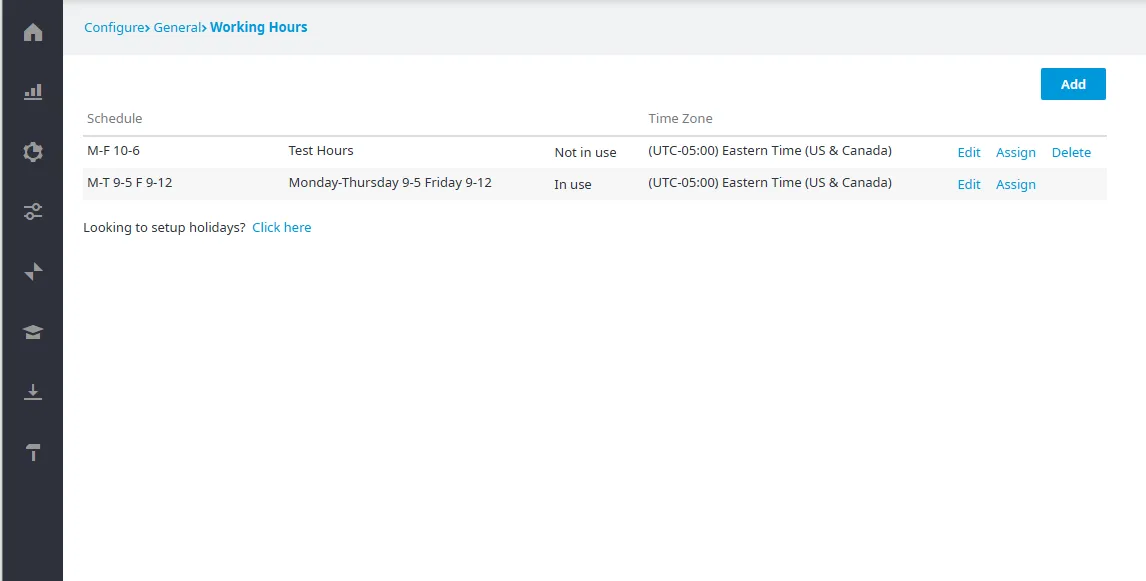Open the bar chart icon in sidebar
The width and height of the screenshot is (1146, 581).
pos(33,92)
